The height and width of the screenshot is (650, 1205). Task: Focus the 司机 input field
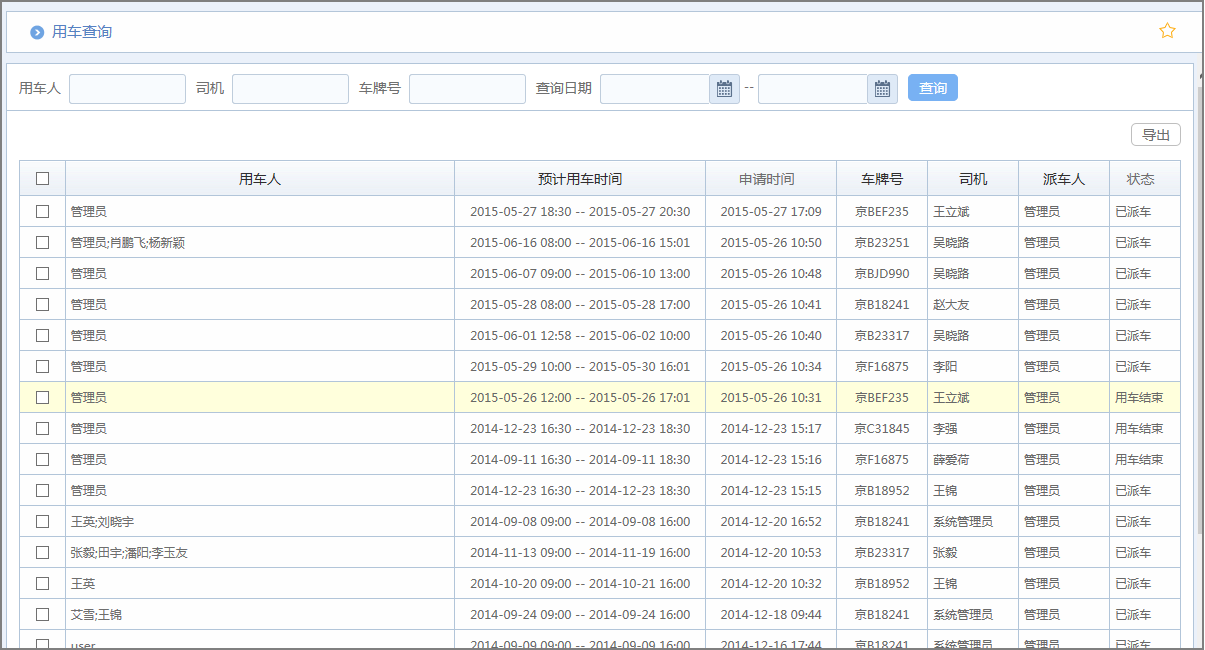(x=290, y=89)
